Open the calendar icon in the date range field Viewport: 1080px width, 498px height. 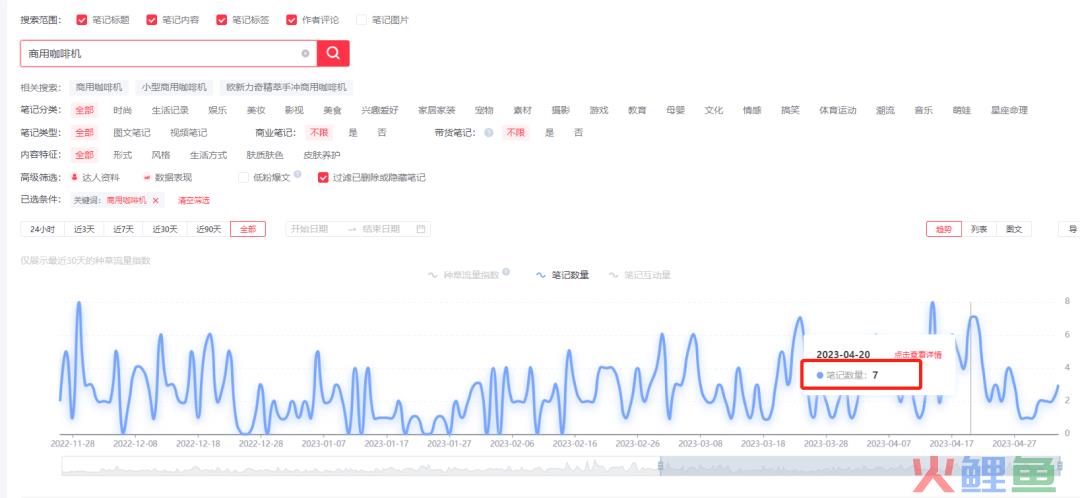pos(421,229)
